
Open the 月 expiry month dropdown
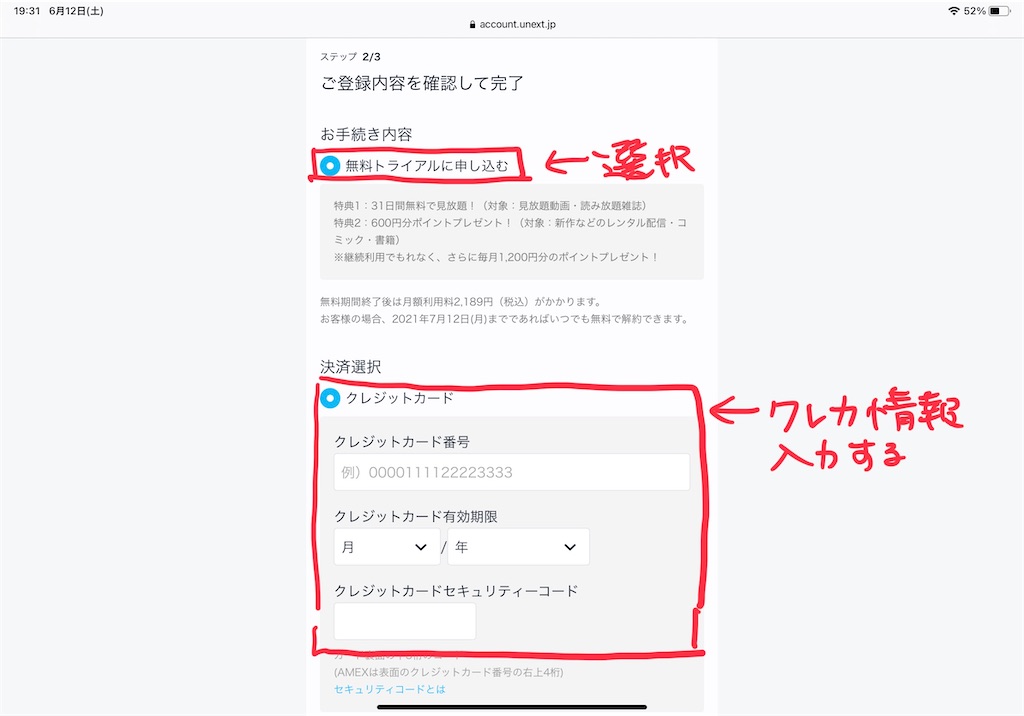point(386,546)
